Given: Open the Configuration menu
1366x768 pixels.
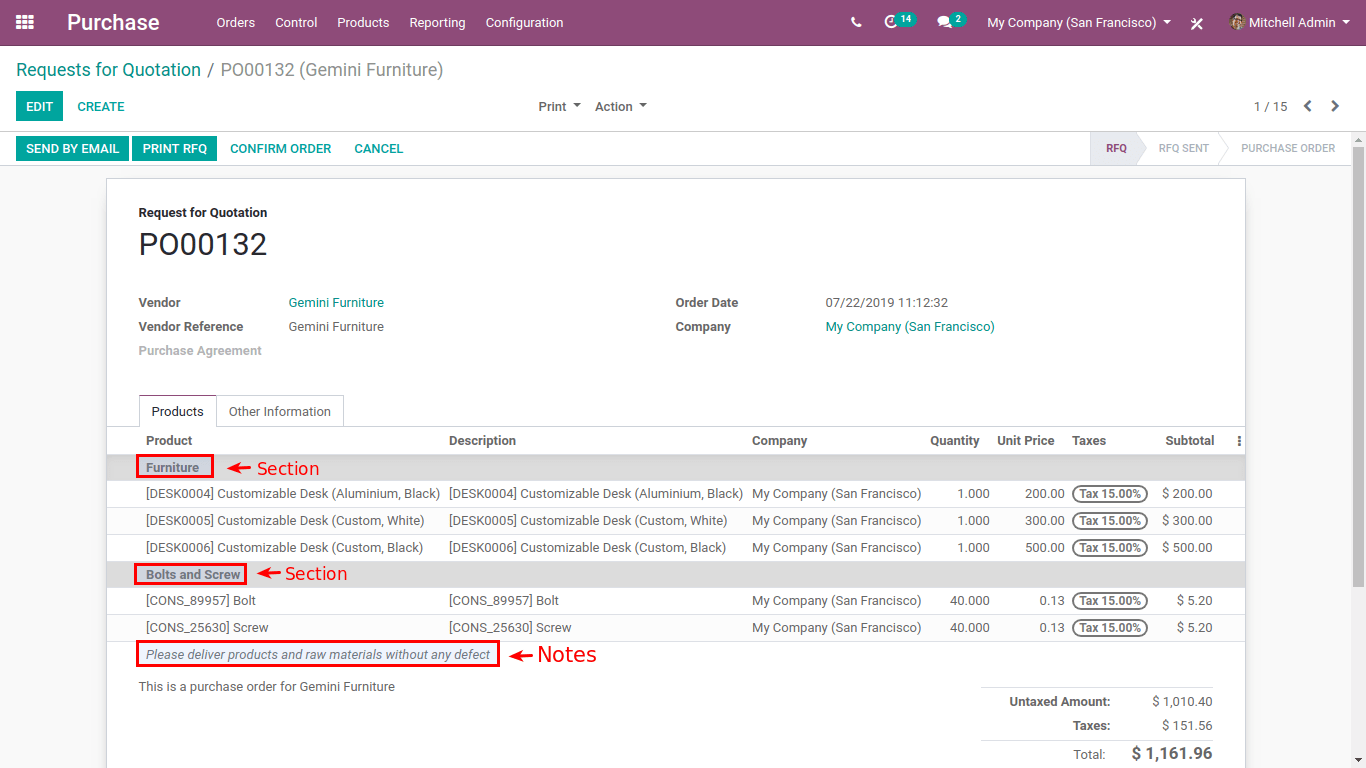Looking at the screenshot, I should [x=524, y=22].
